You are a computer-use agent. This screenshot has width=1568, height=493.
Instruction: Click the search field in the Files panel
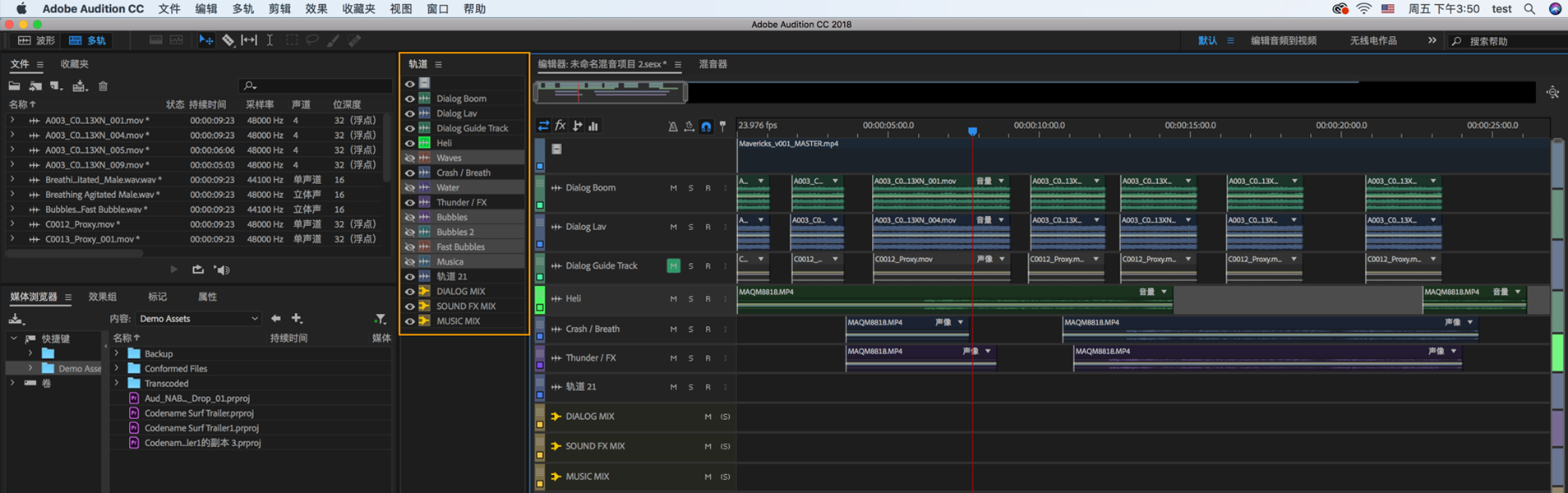coord(316,85)
